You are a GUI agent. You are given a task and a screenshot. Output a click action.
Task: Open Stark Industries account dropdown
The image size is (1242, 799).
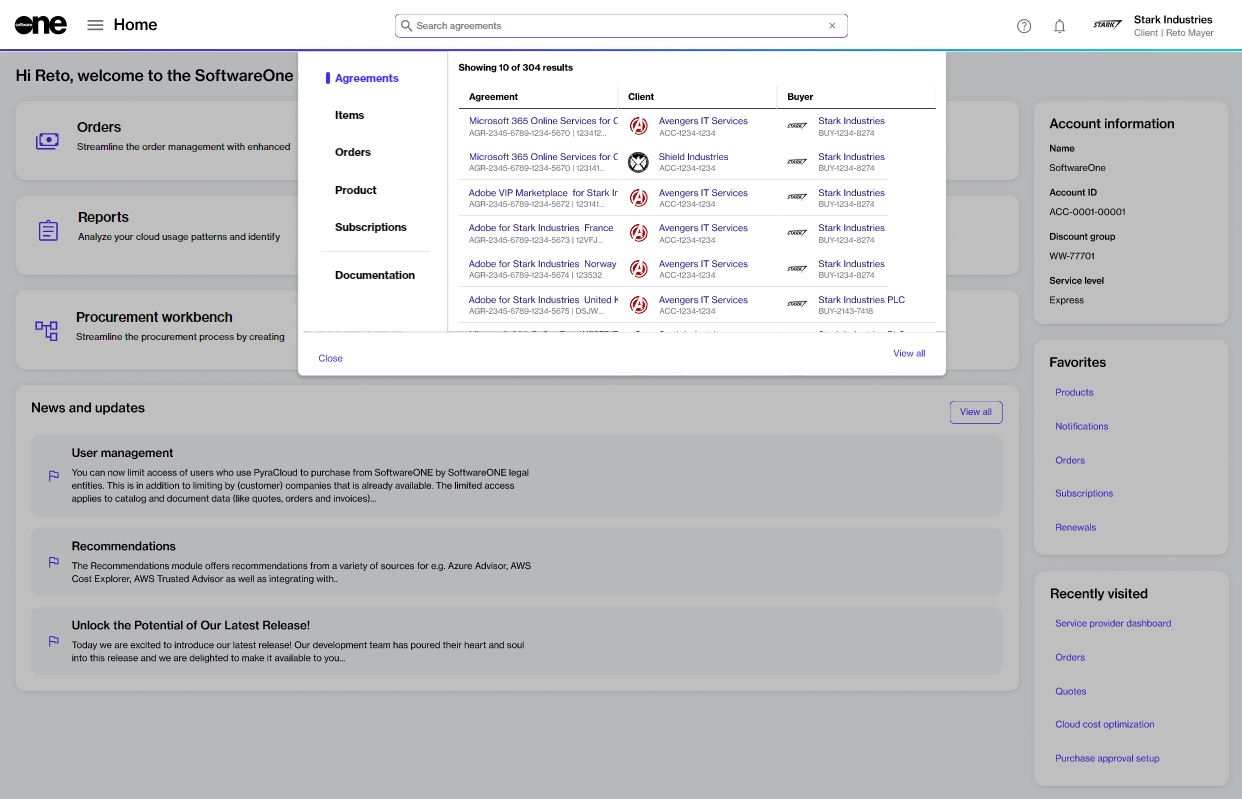1172,26
